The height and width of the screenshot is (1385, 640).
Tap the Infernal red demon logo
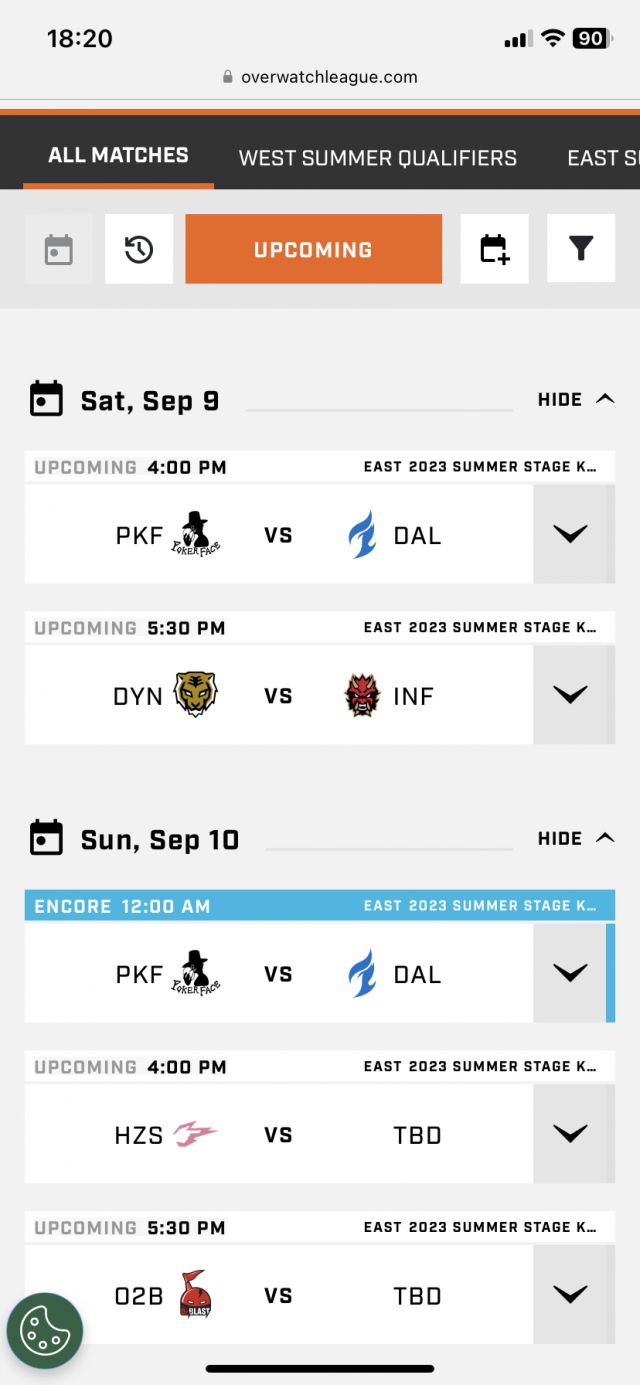[x=363, y=695]
